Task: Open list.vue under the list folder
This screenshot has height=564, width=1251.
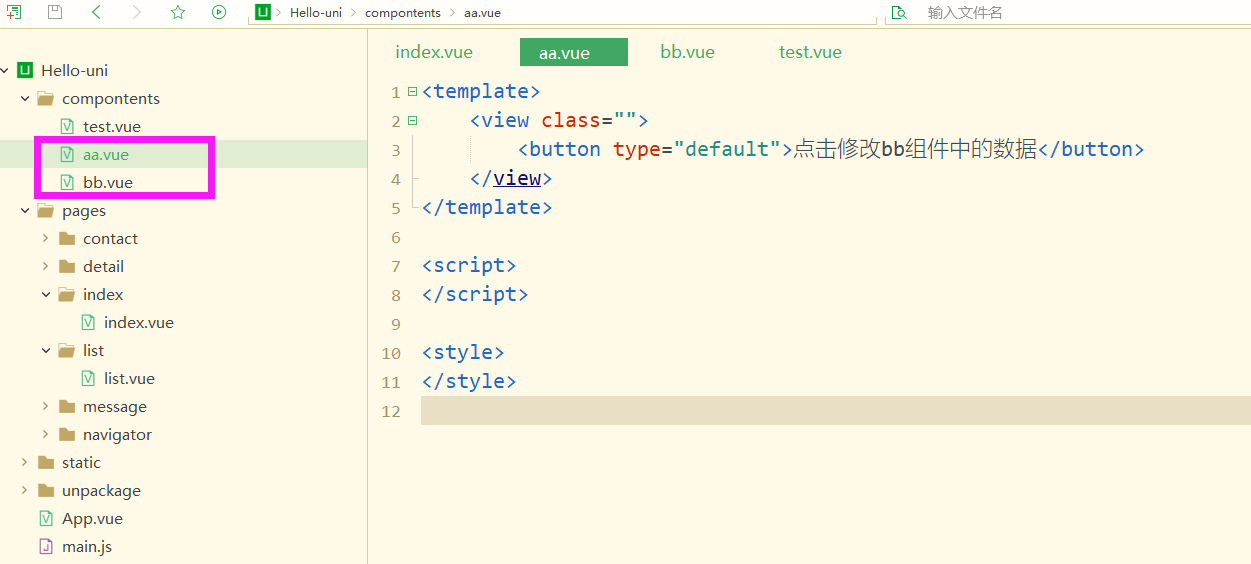Action: click(129, 378)
